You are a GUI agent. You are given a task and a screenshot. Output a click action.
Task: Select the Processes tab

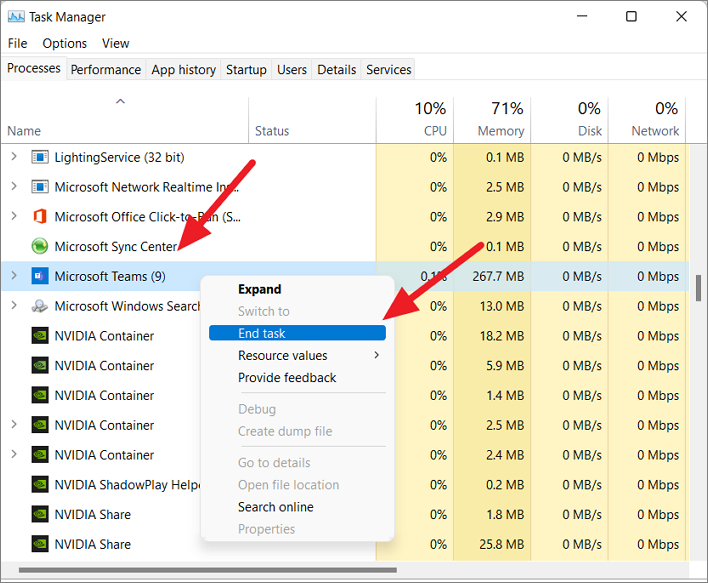click(34, 68)
